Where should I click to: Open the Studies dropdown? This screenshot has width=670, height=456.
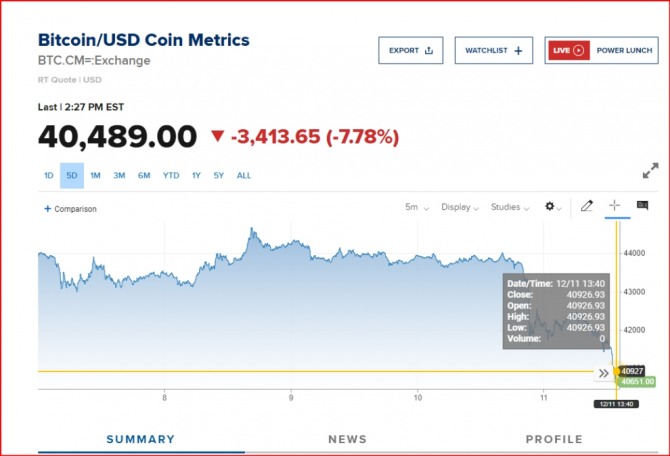pos(509,208)
